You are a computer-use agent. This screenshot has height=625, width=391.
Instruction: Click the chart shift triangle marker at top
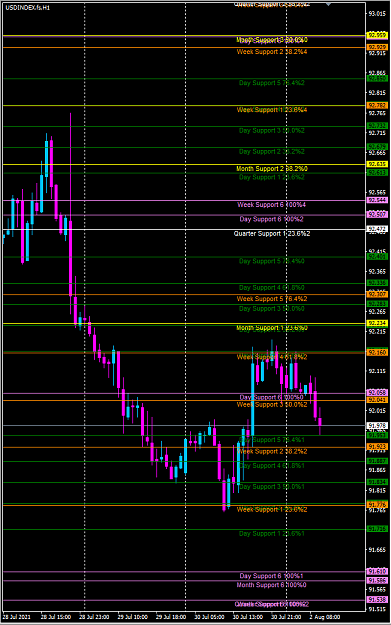pos(328,4)
